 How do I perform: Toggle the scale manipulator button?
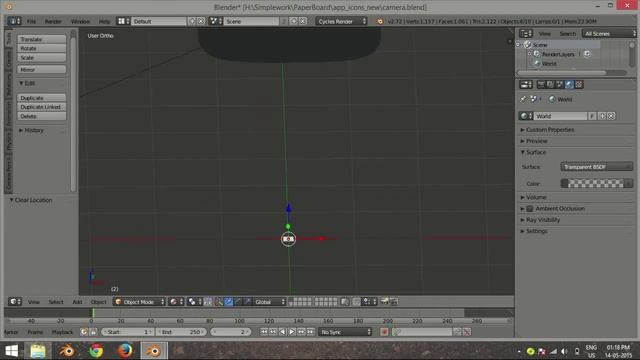pyautogui.click(x=247, y=302)
